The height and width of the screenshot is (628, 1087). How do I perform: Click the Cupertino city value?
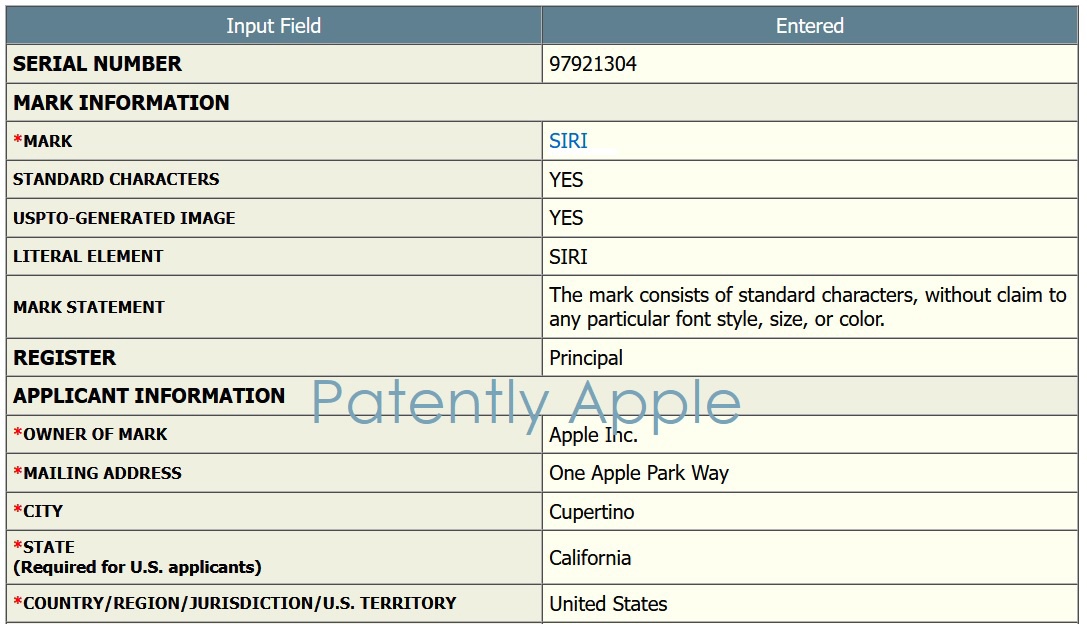pos(591,512)
